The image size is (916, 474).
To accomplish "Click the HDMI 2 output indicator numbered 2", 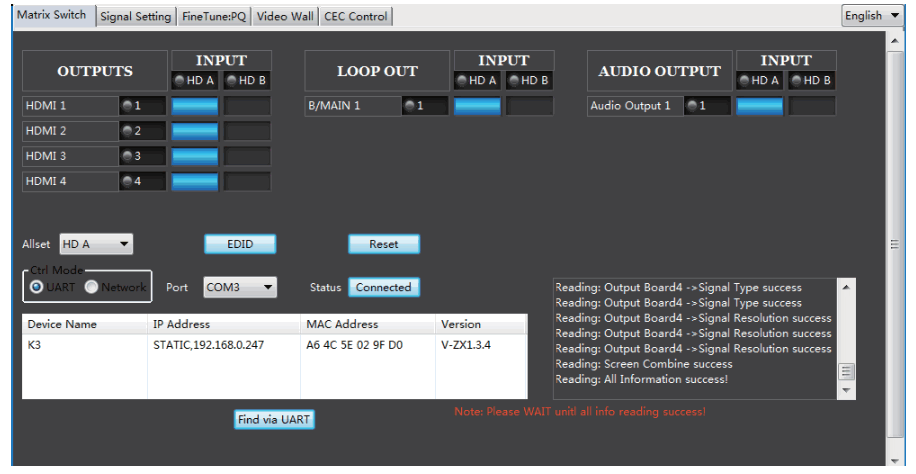I will [143, 131].
